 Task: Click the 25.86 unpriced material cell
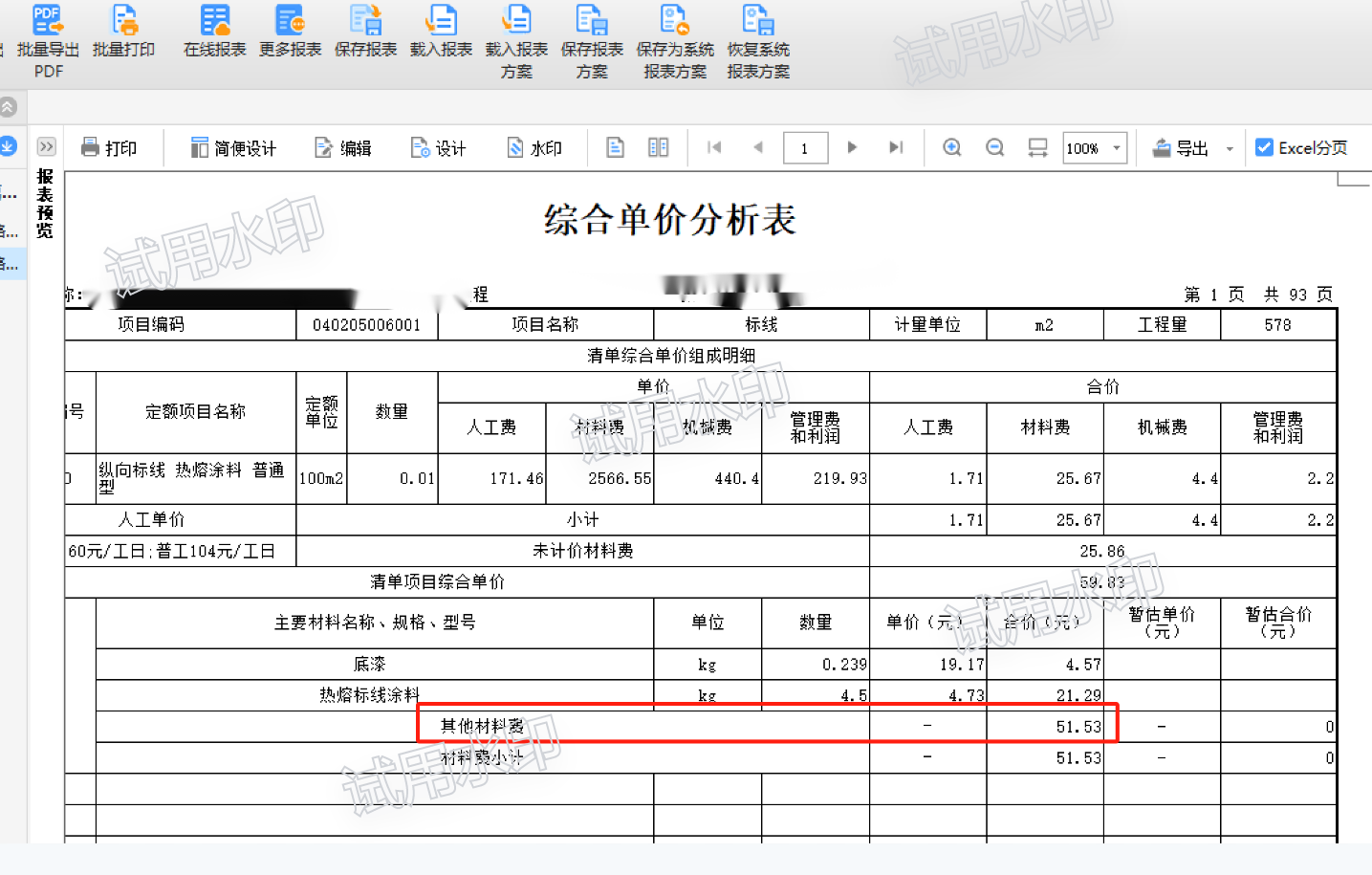point(1102,551)
